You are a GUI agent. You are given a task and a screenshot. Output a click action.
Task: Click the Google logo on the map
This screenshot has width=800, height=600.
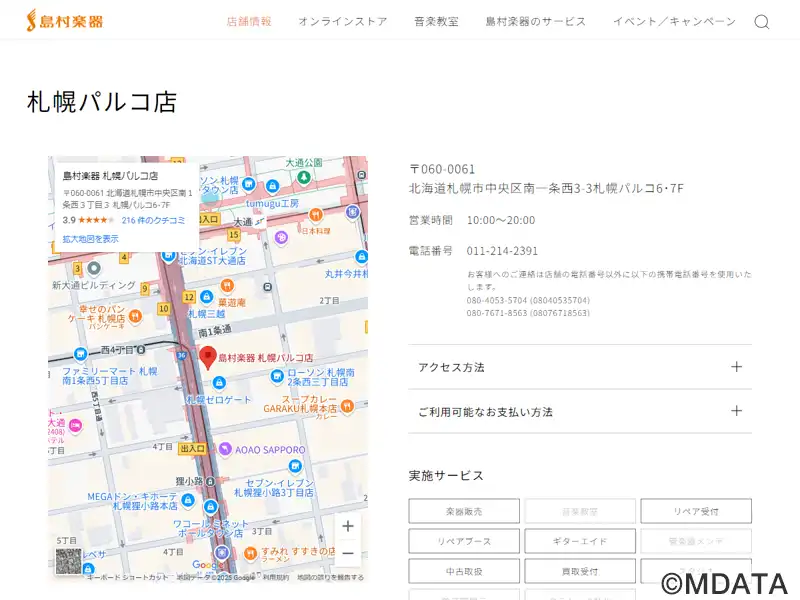click(207, 565)
